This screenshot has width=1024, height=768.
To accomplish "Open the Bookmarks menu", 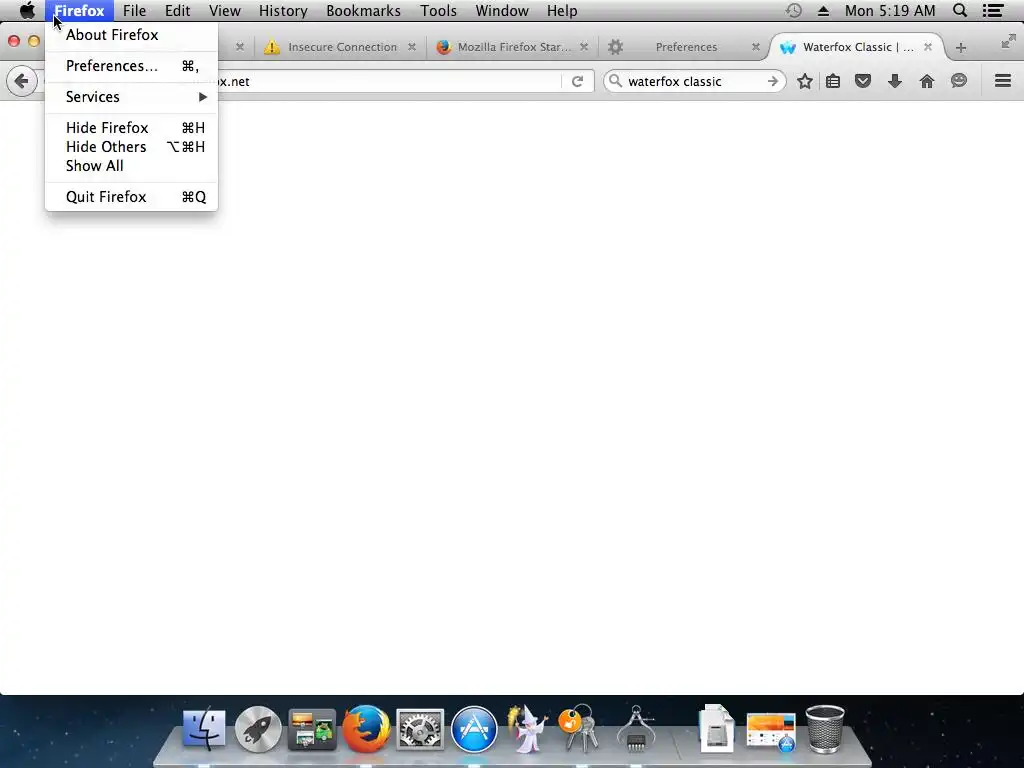I will tap(363, 10).
